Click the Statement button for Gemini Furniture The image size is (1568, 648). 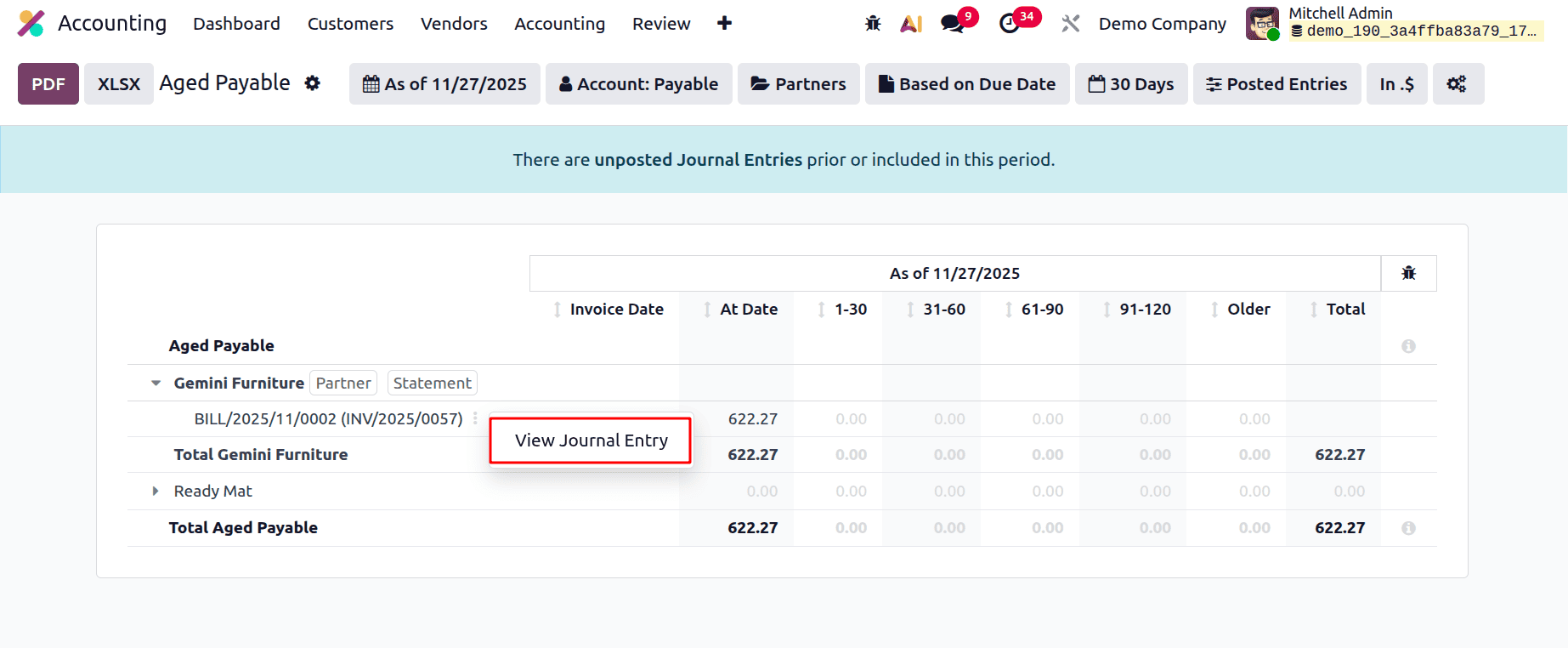pyautogui.click(x=432, y=383)
